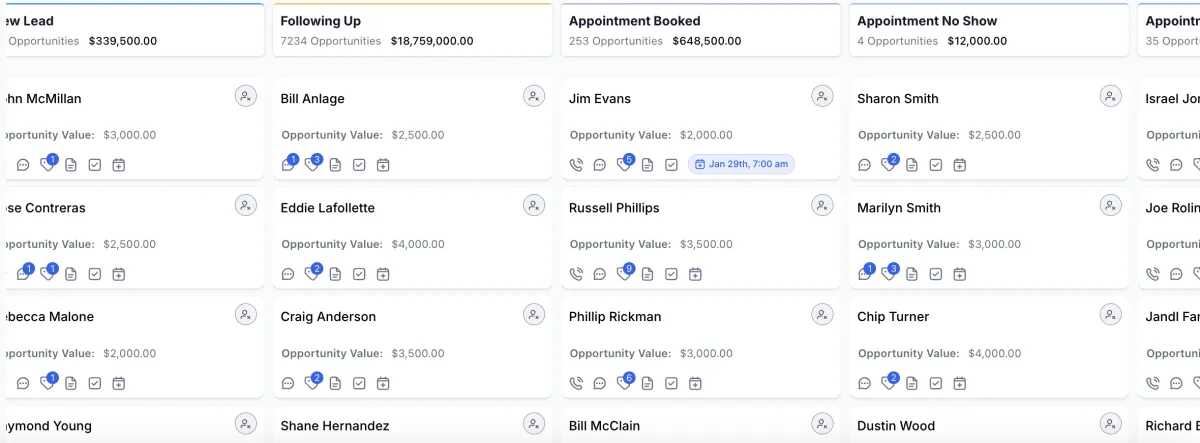The width and height of the screenshot is (1200, 443).
Task: Open the tags icon on Phillip Rickman's card
Action: tap(624, 383)
